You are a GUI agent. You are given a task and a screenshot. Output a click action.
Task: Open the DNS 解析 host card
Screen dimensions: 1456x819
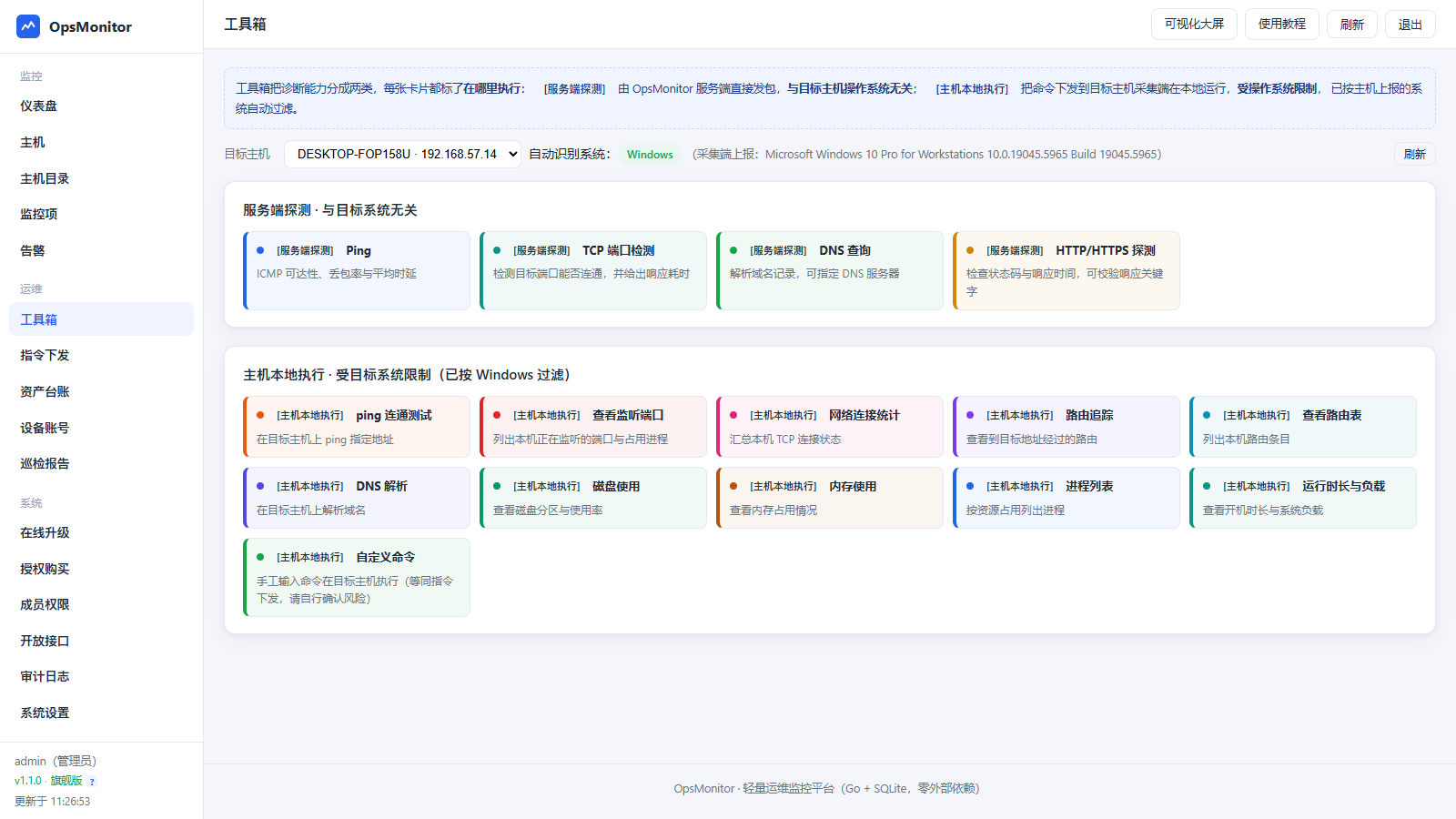[357, 498]
